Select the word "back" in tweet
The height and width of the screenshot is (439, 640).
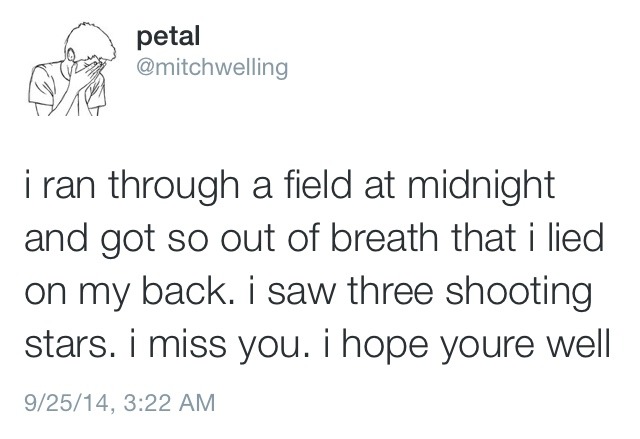(184, 291)
